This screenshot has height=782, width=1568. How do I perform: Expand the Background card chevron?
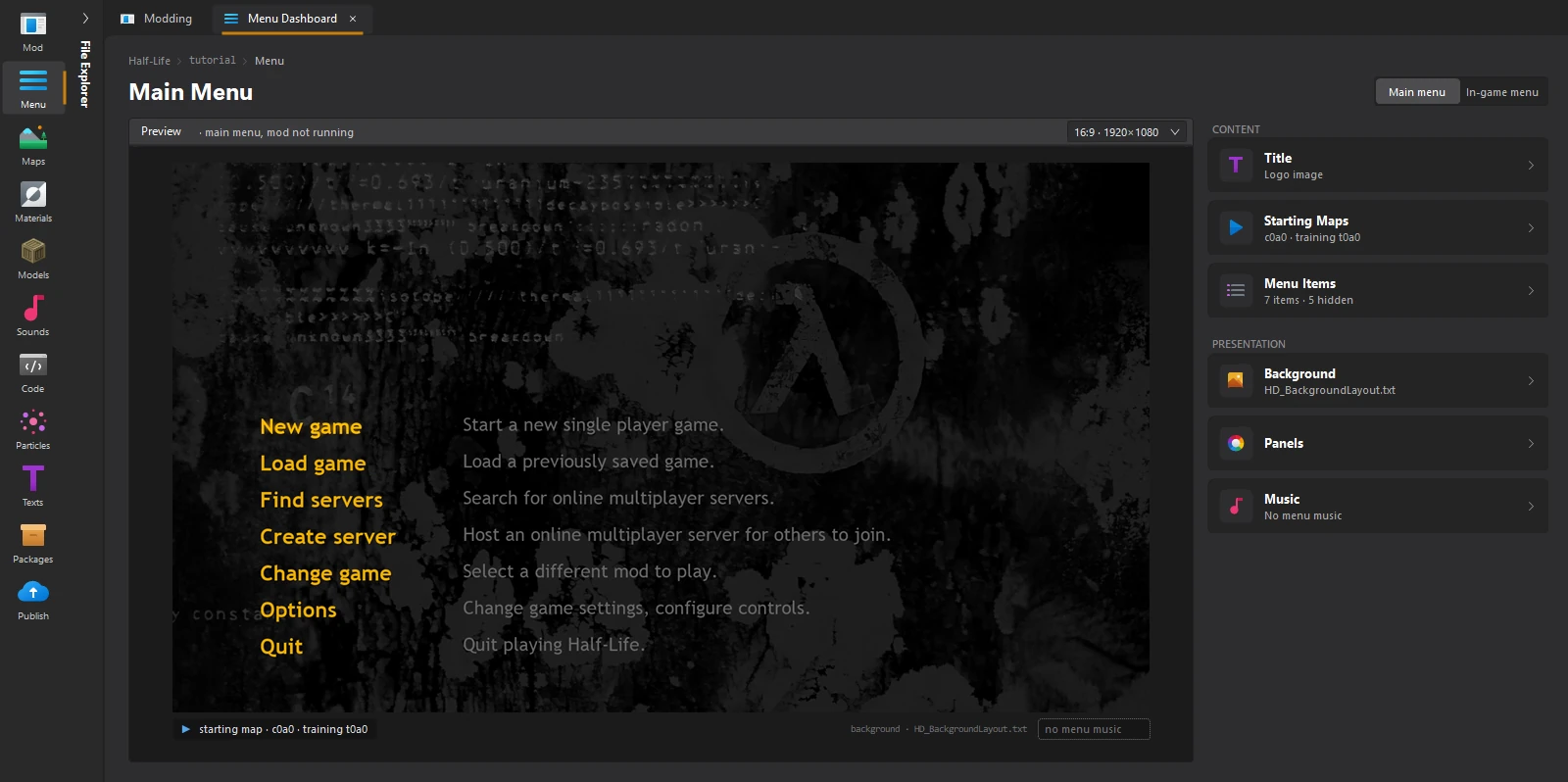tap(1531, 380)
